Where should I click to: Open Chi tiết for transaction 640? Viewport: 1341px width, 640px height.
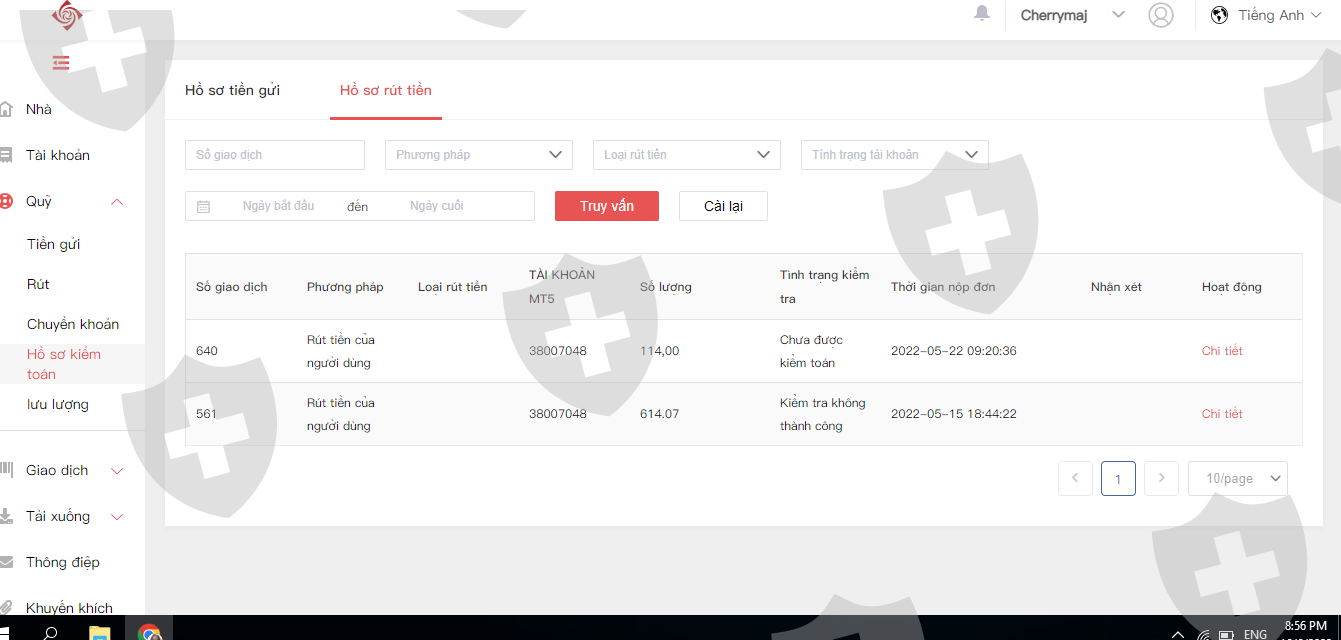[x=1222, y=351]
